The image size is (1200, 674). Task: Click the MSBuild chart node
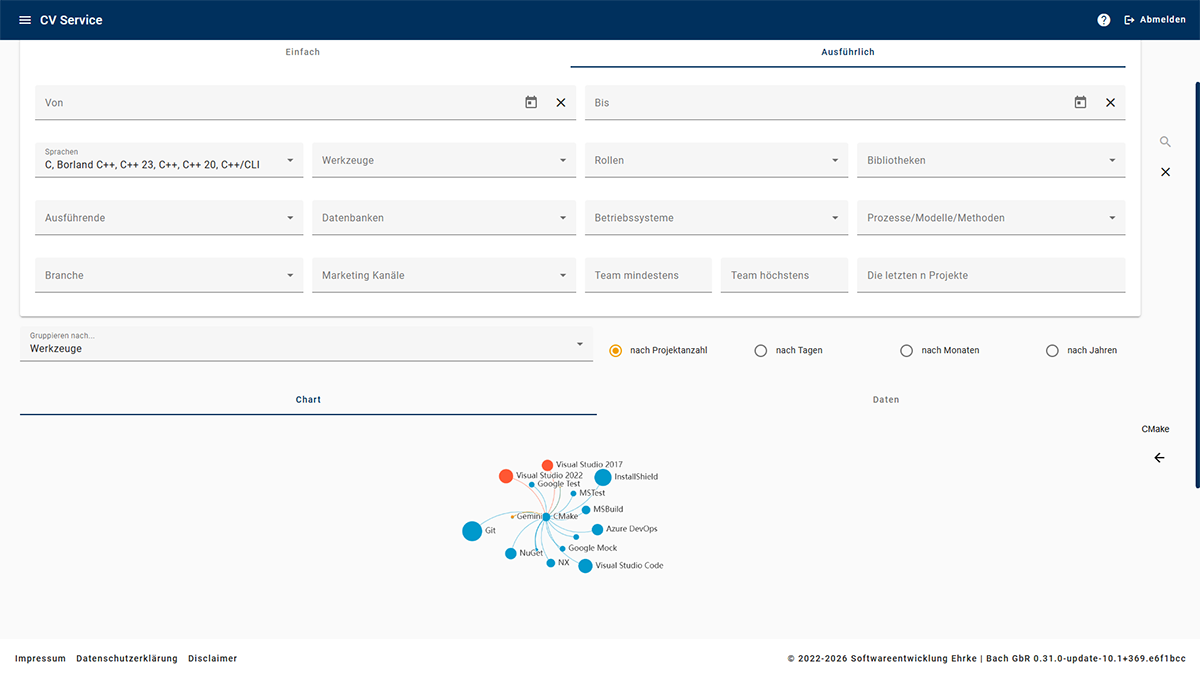point(586,509)
